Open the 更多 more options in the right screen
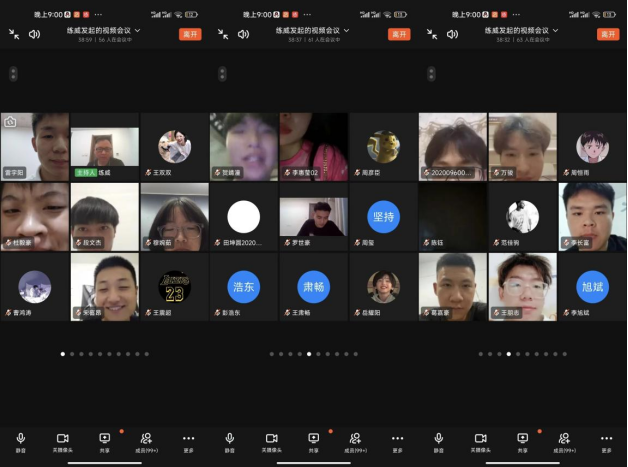Screen dimensions: 628x467 click(606, 441)
